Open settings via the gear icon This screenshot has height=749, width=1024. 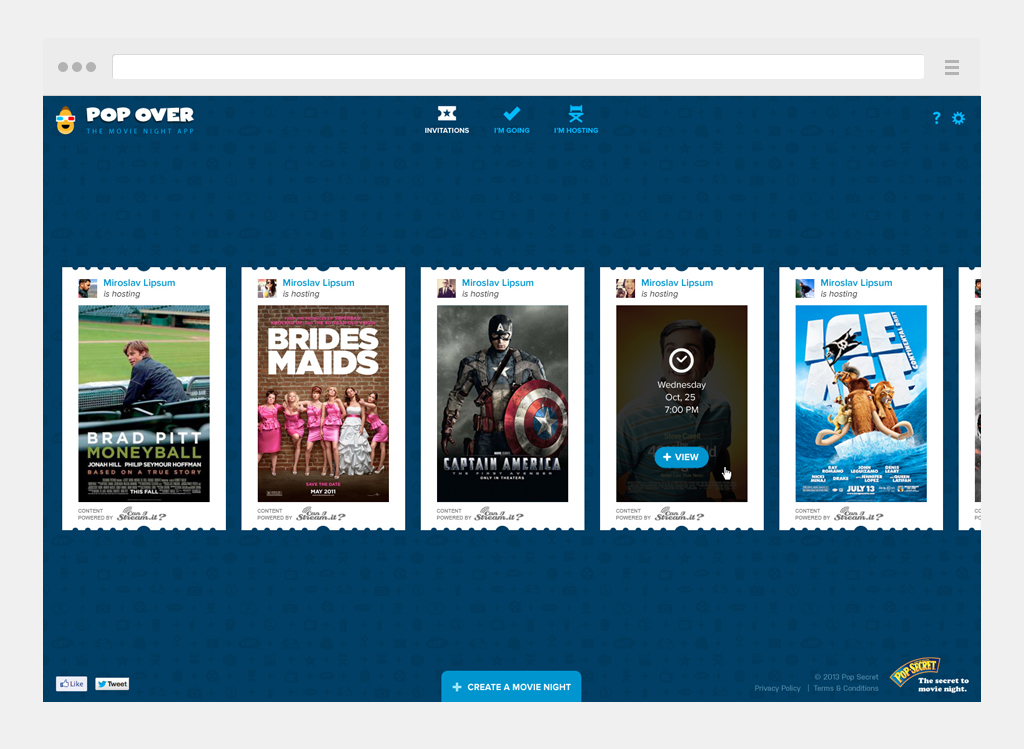[x=958, y=118]
